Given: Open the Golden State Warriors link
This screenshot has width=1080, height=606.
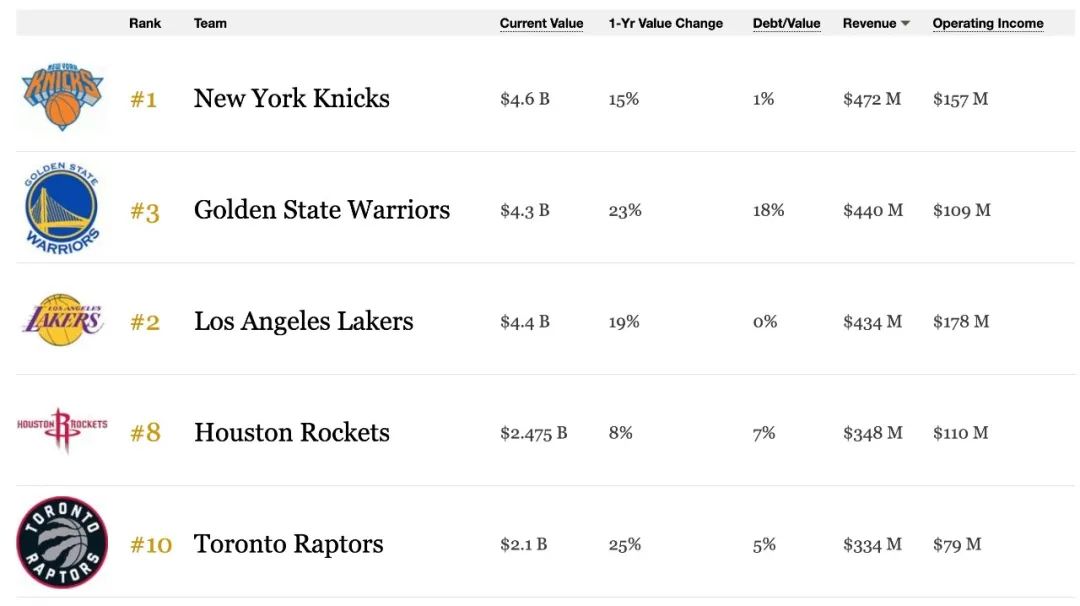Looking at the screenshot, I should click(321, 210).
